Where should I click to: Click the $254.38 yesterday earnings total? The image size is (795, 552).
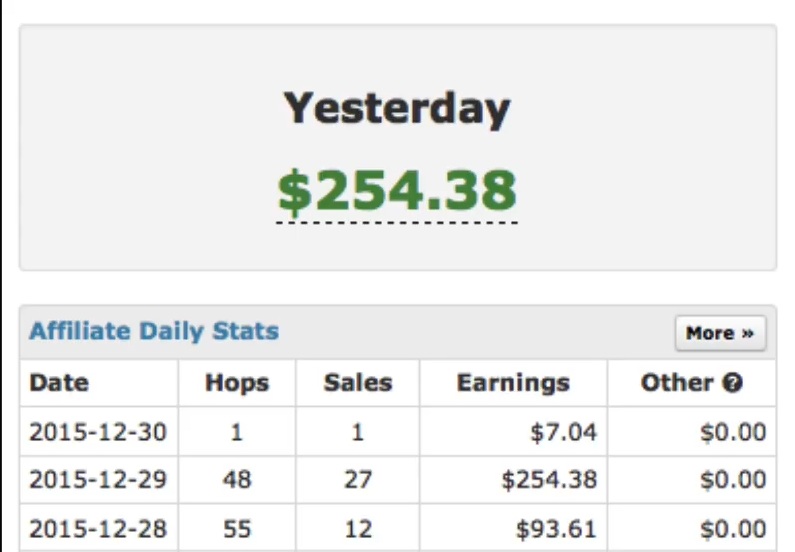pos(397,191)
